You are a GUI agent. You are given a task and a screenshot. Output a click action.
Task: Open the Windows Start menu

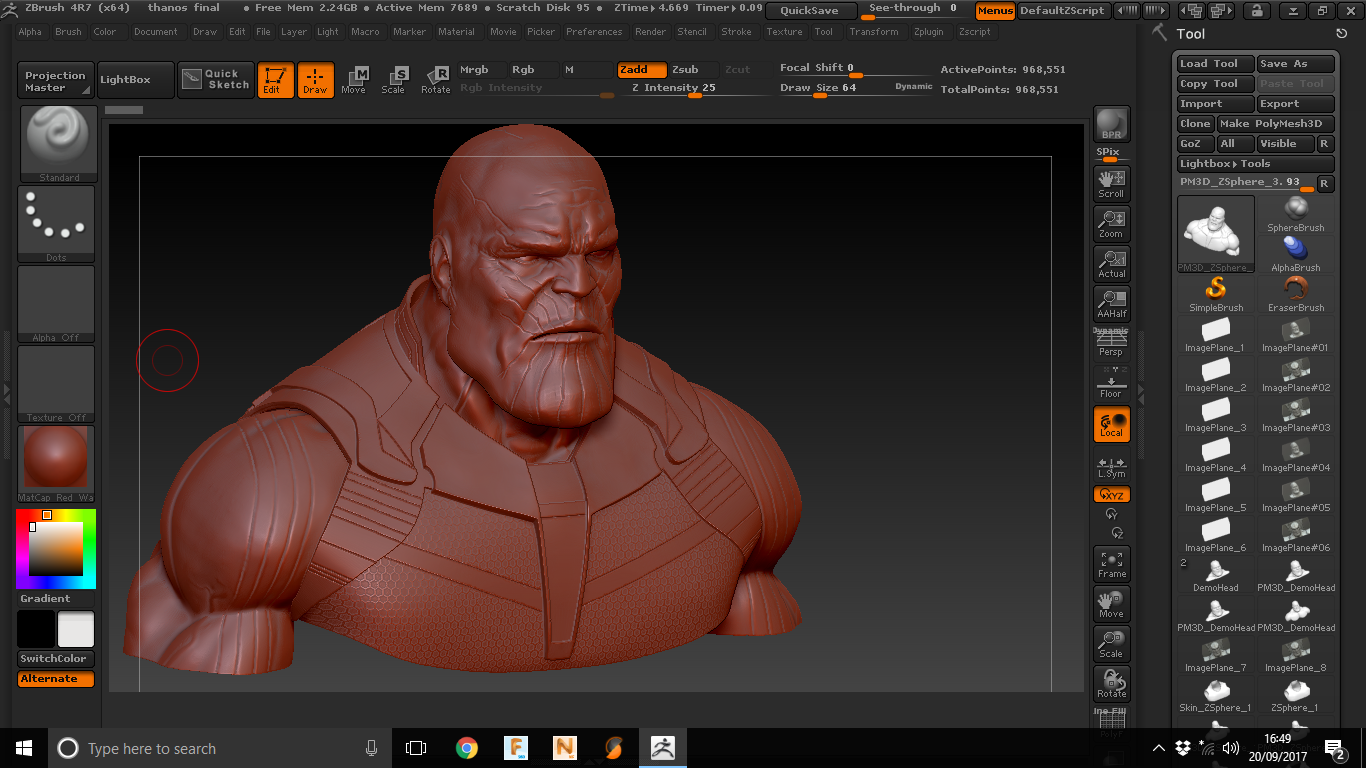23,748
